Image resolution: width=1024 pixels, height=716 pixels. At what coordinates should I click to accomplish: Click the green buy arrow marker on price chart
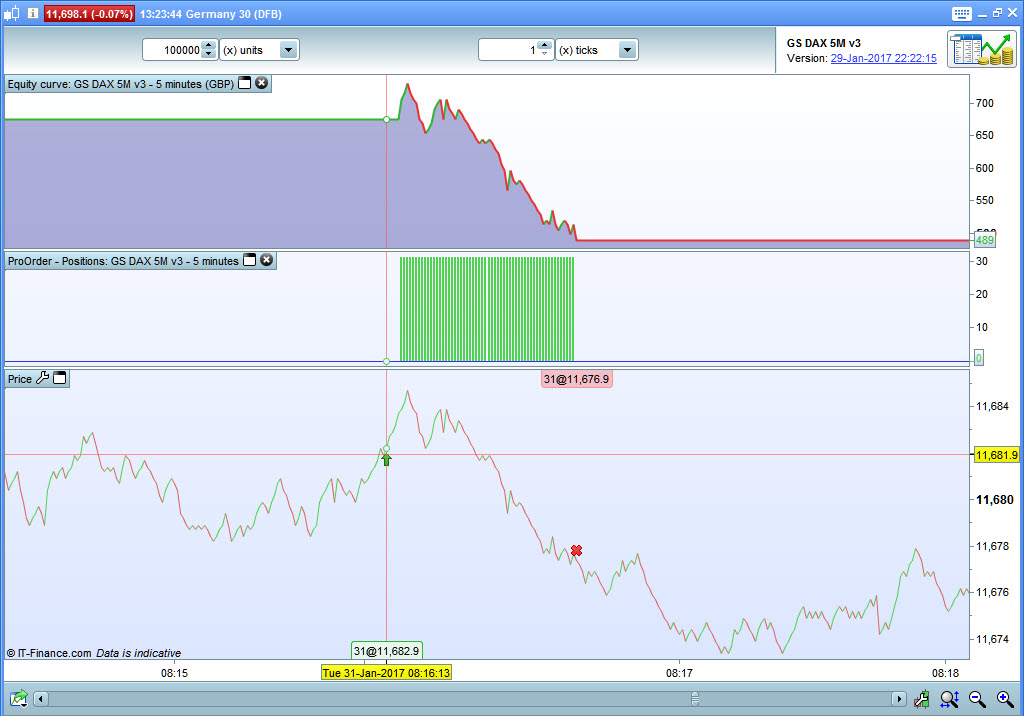(387, 459)
